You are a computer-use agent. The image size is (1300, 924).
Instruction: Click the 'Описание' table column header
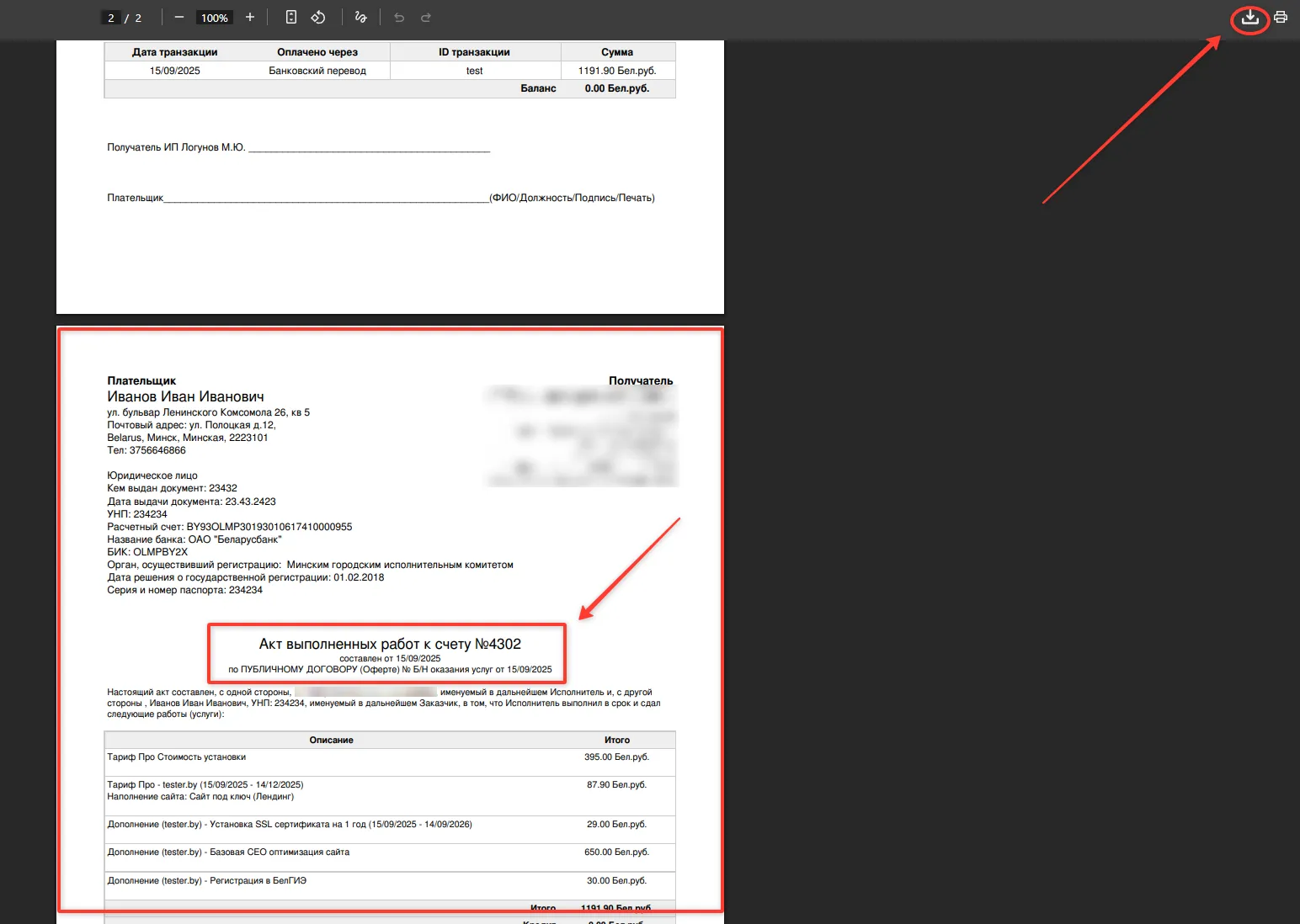[331, 741]
